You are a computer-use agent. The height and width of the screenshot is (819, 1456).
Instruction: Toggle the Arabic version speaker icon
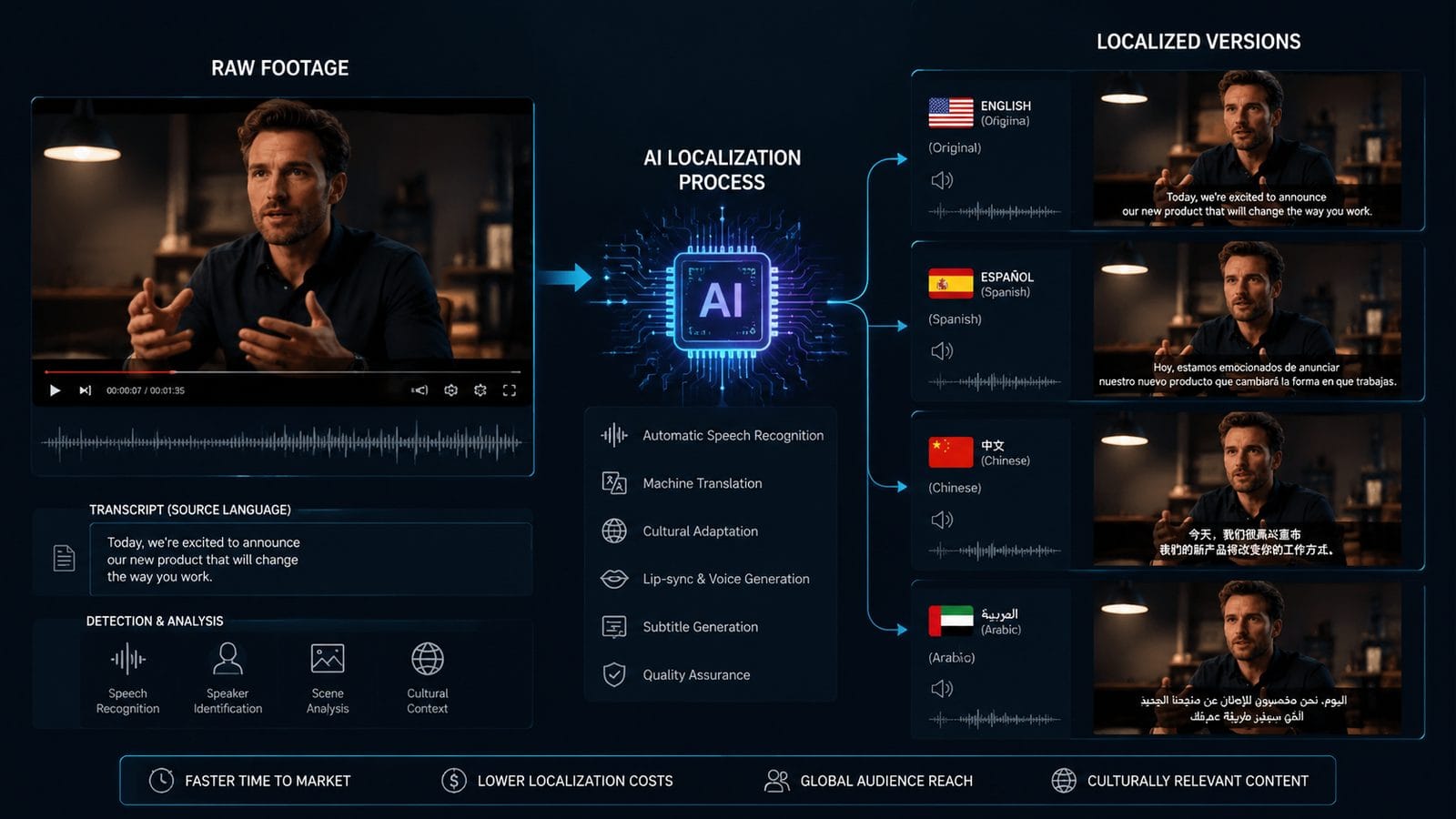coord(942,689)
